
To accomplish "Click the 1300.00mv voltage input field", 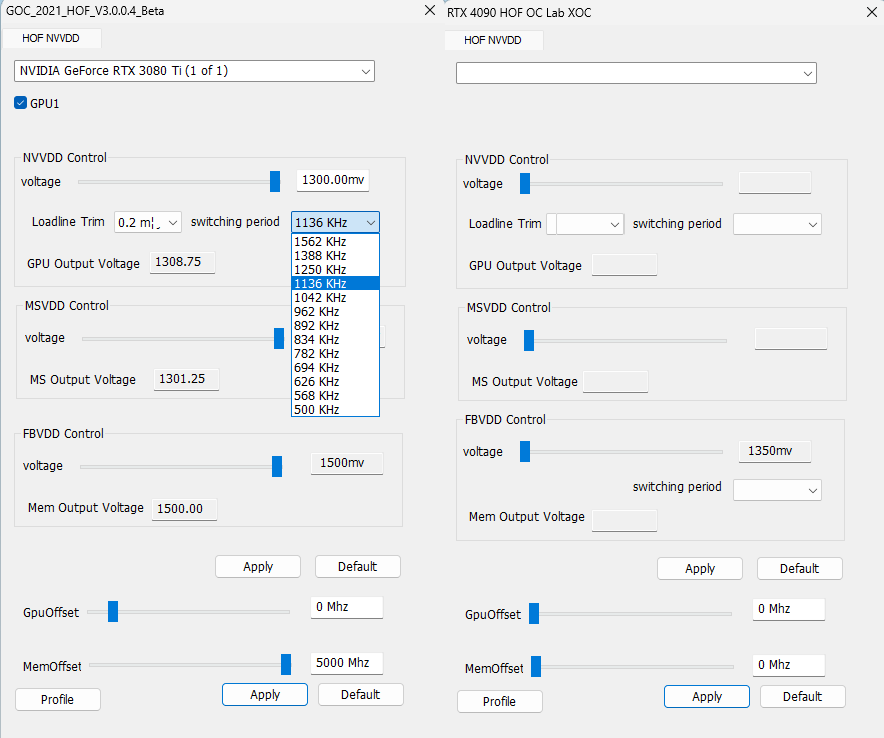I will point(333,180).
